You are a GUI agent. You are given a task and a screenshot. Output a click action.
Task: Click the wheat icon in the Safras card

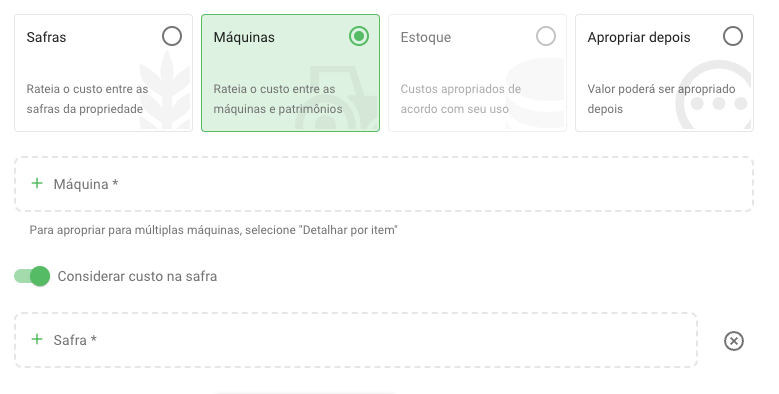165,90
